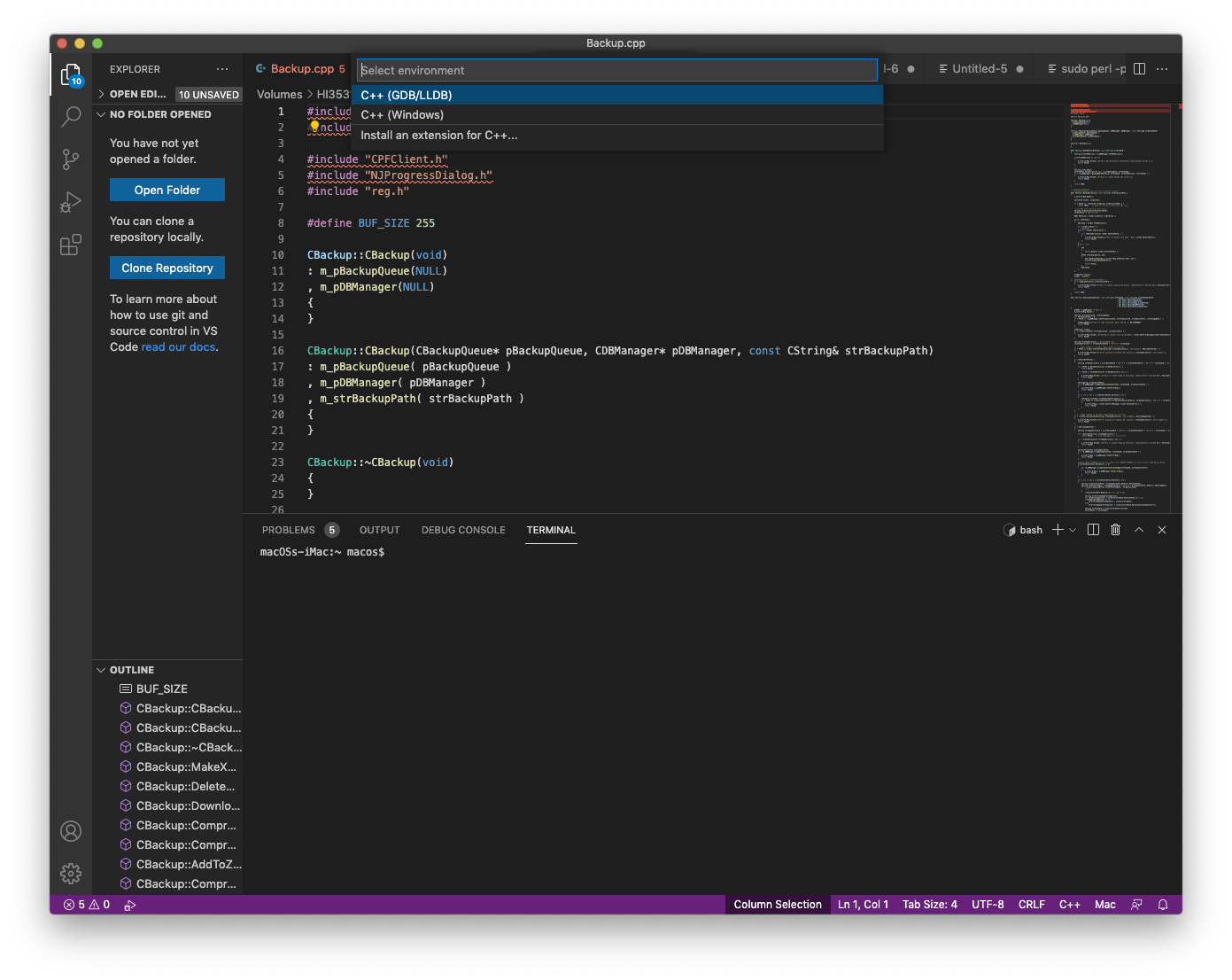Image resolution: width=1232 pixels, height=980 pixels.
Task: Follow the read our docs link
Action: [178, 347]
